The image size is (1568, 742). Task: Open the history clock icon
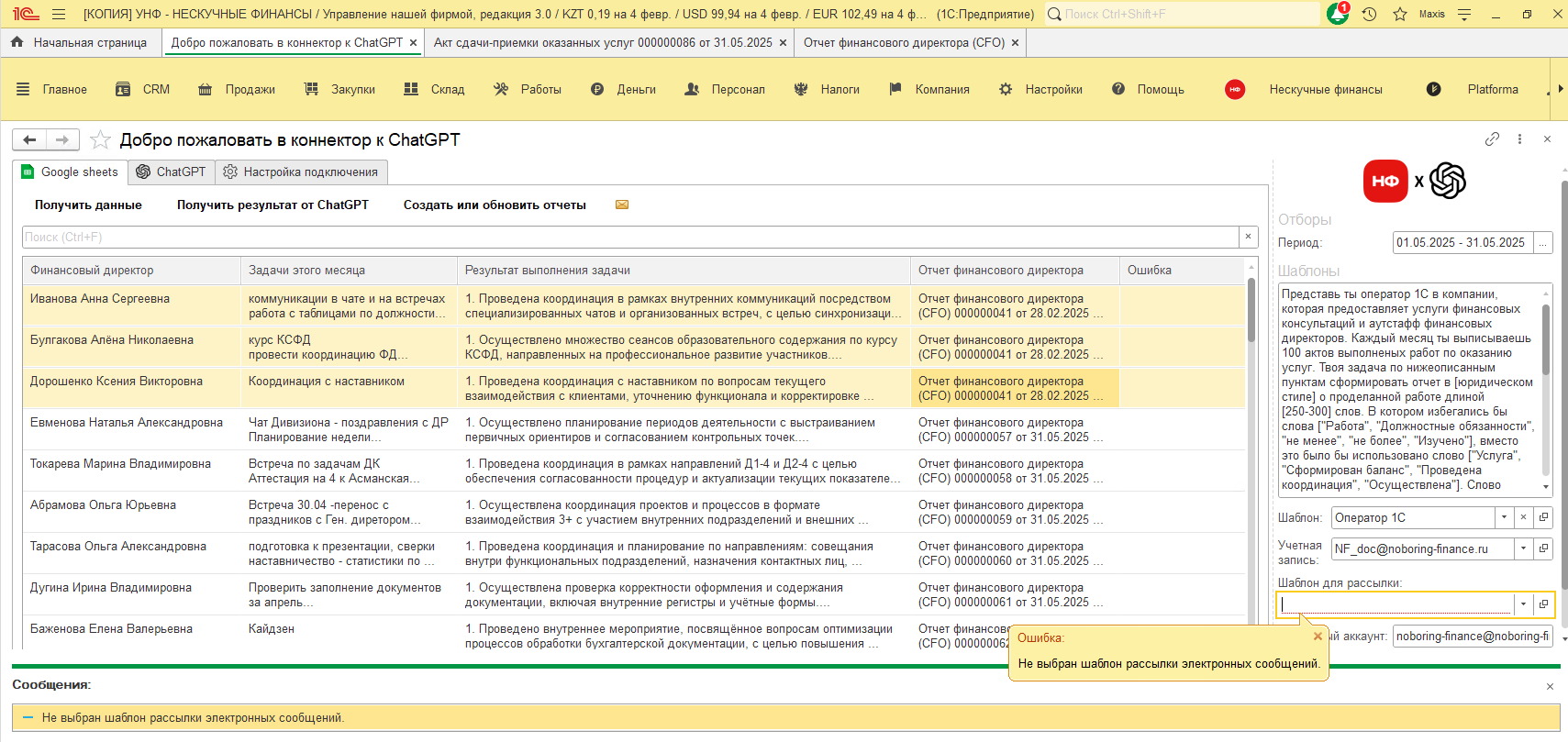click(x=1369, y=14)
